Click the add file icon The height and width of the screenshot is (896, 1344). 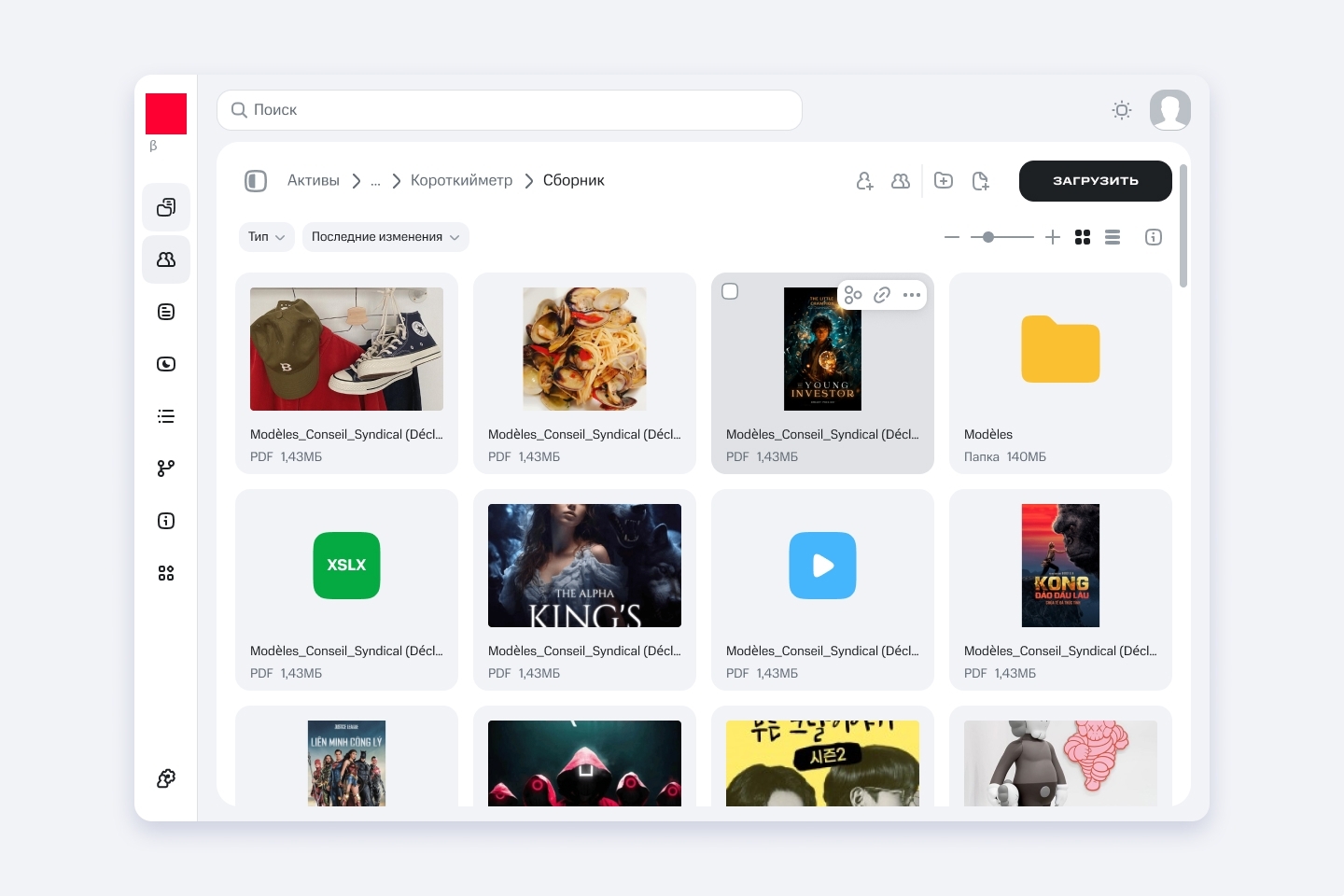tap(980, 181)
